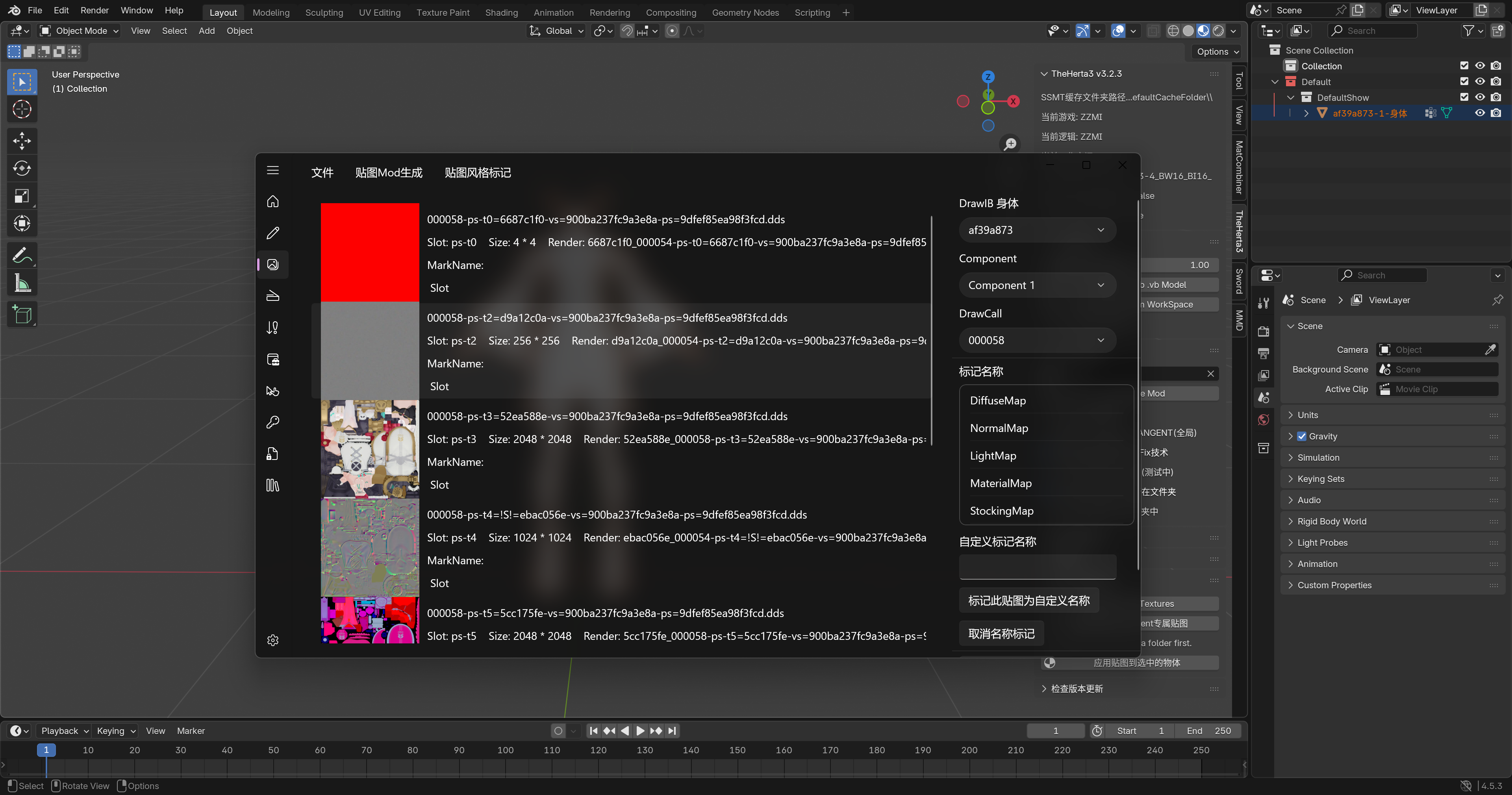Viewport: 1512px width, 795px height.
Task: Click the hamburger menu in texture dialog
Action: click(x=273, y=170)
